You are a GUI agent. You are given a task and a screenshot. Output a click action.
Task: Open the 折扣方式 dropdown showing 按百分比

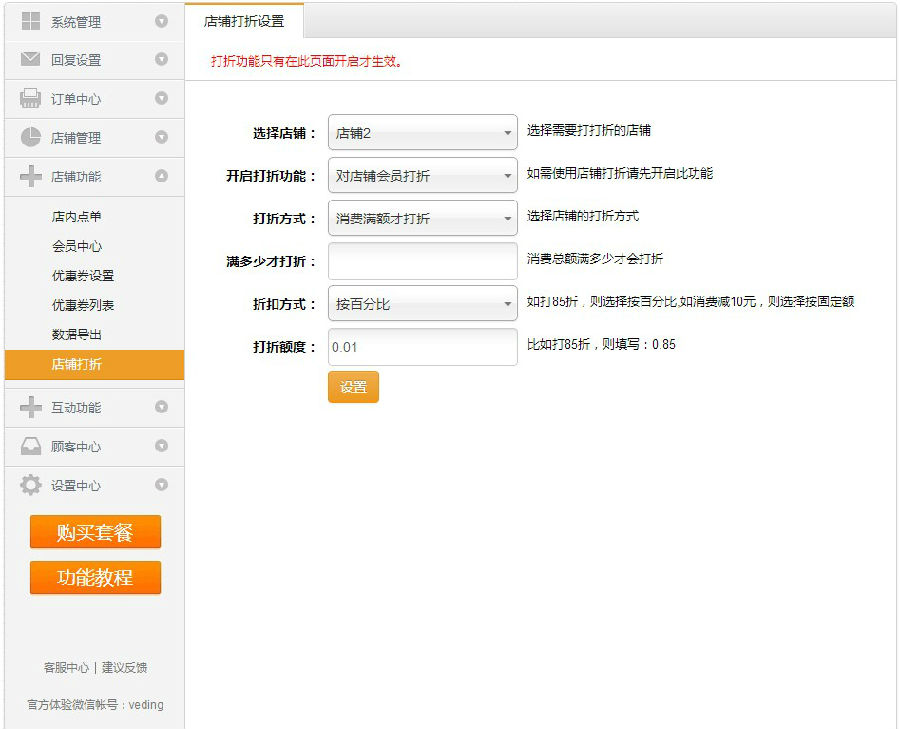tap(422, 303)
